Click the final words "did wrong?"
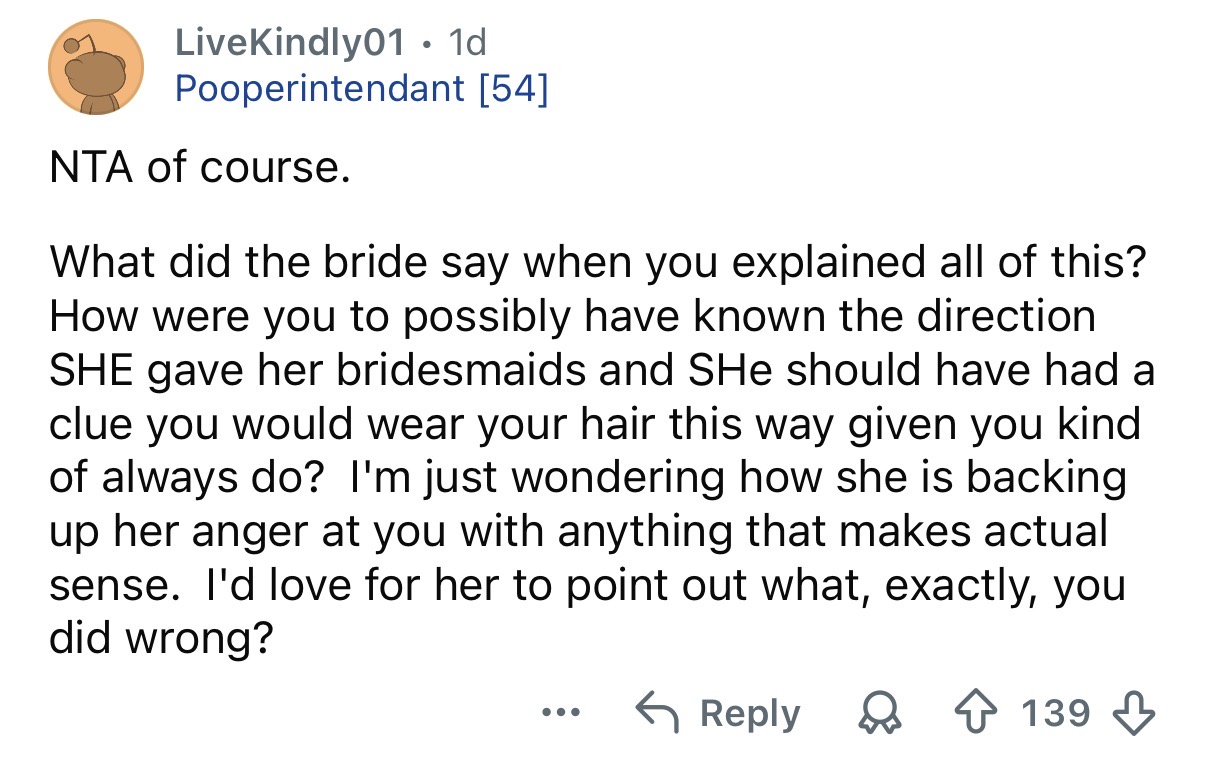1206x760 pixels. click(x=161, y=639)
